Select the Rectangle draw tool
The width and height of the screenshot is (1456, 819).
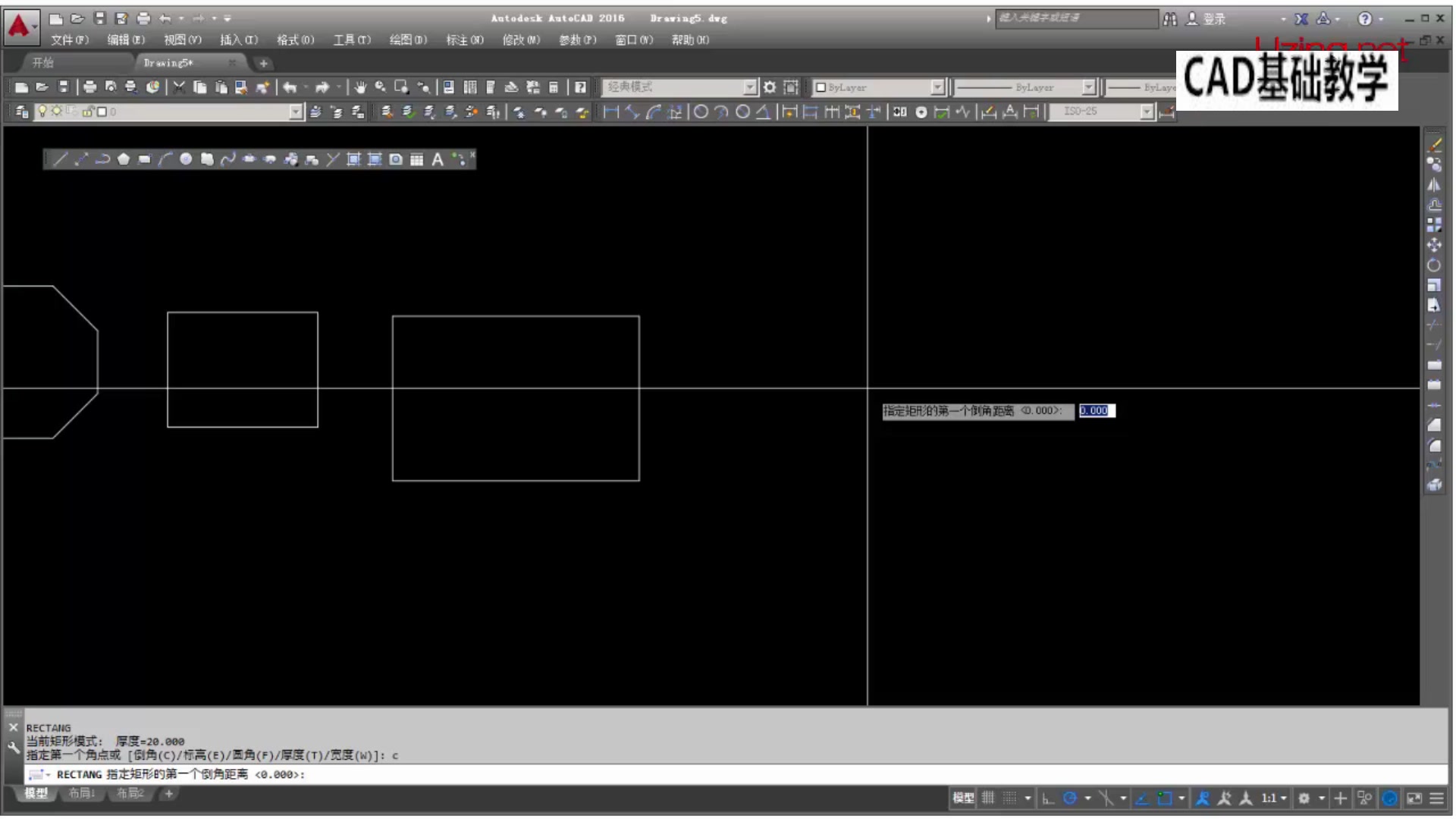(x=144, y=159)
